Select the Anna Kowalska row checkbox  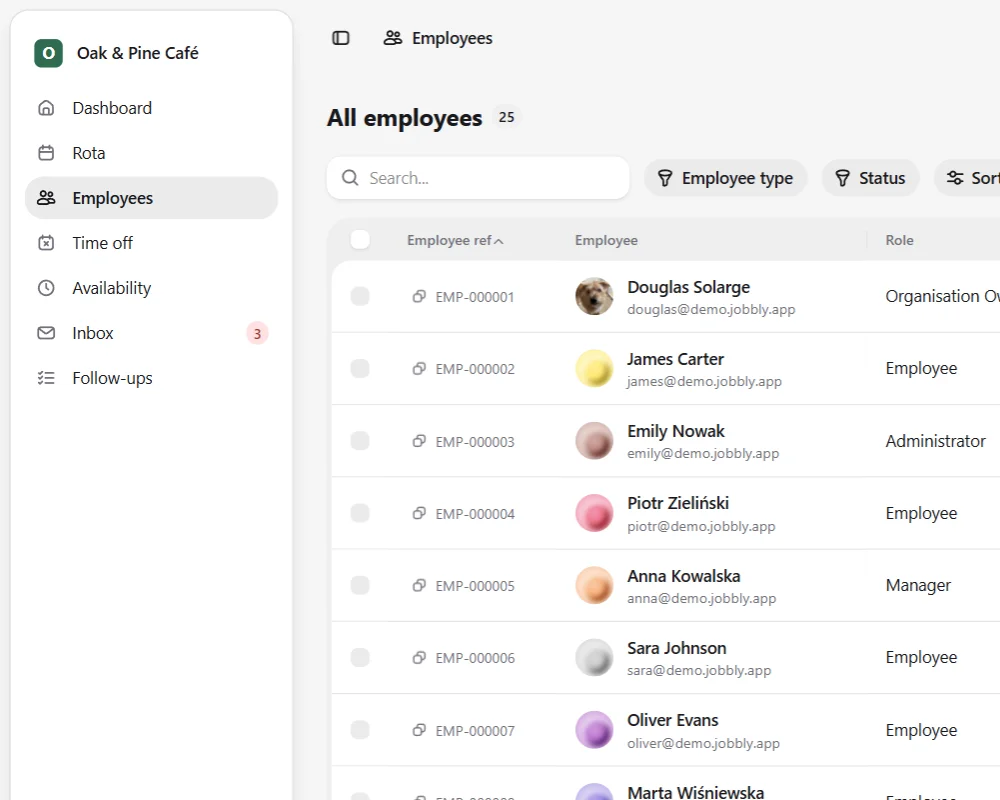coord(360,585)
